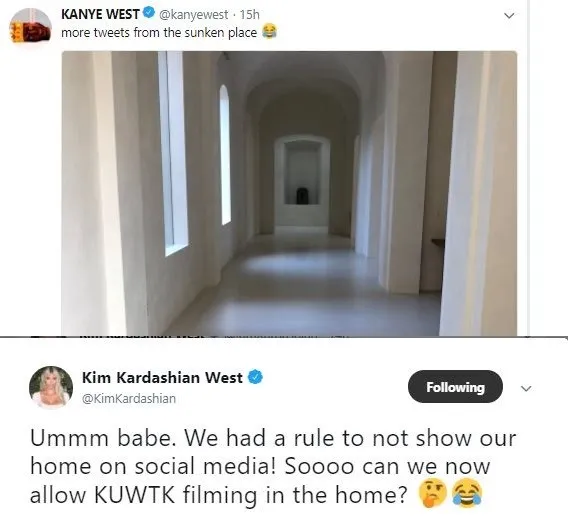Click the crying-laughing emoji ending Kim's tweet

coord(467,493)
